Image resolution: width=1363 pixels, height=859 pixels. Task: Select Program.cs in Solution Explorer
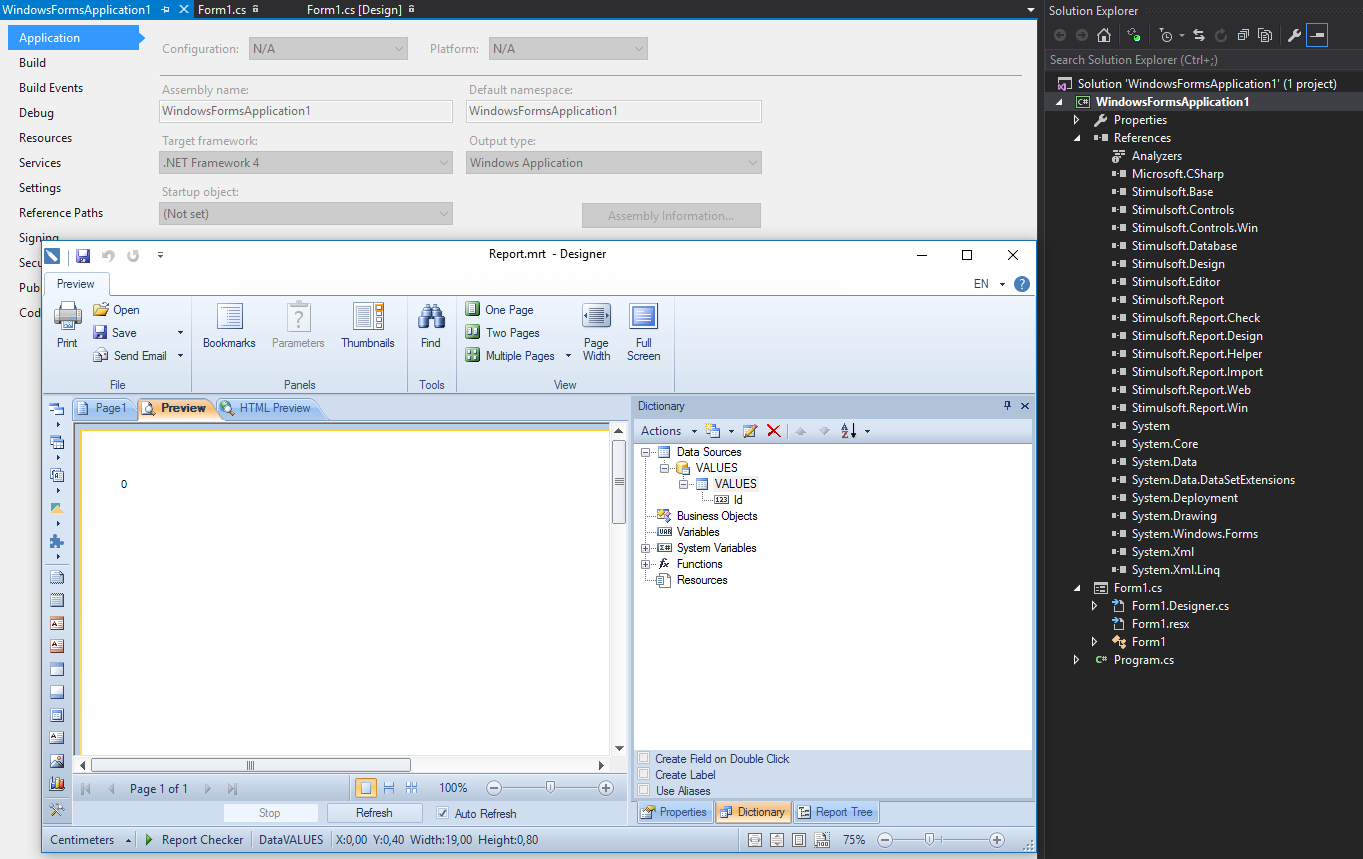click(1143, 660)
